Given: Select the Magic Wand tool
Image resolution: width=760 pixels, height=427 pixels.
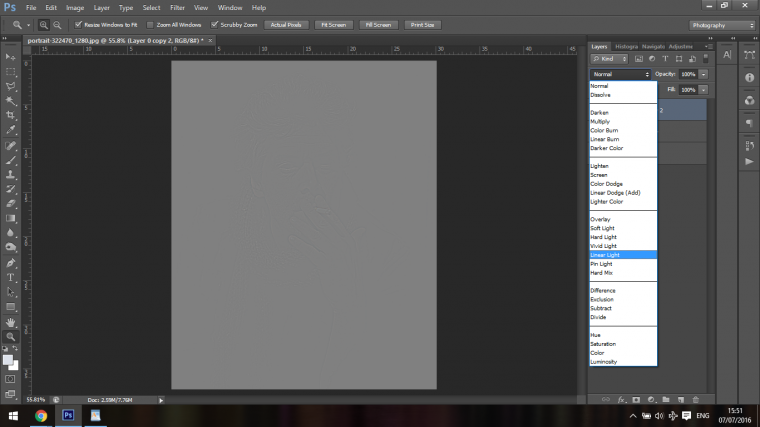Looking at the screenshot, I should (10, 101).
